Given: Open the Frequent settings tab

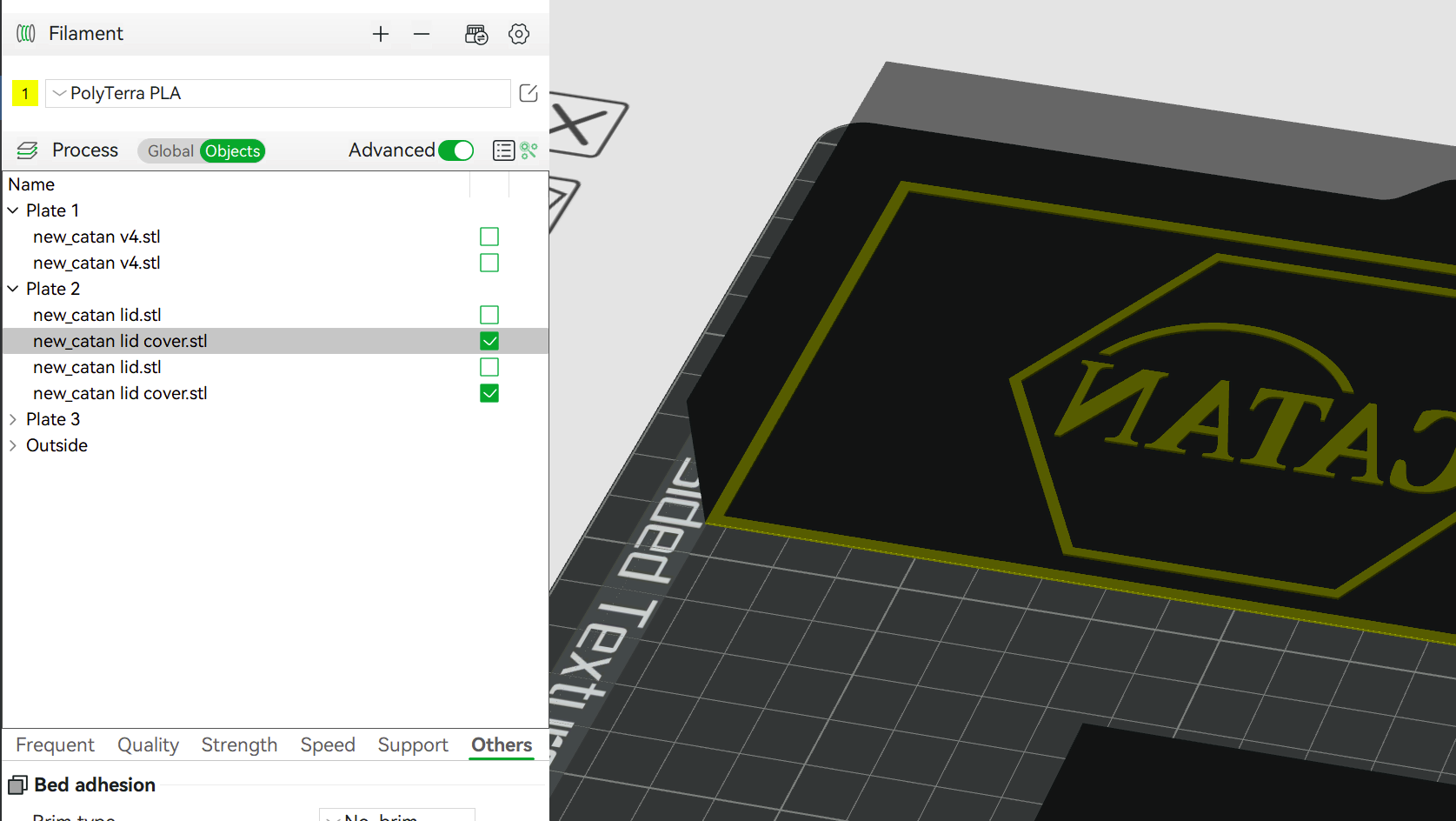Looking at the screenshot, I should (x=55, y=745).
